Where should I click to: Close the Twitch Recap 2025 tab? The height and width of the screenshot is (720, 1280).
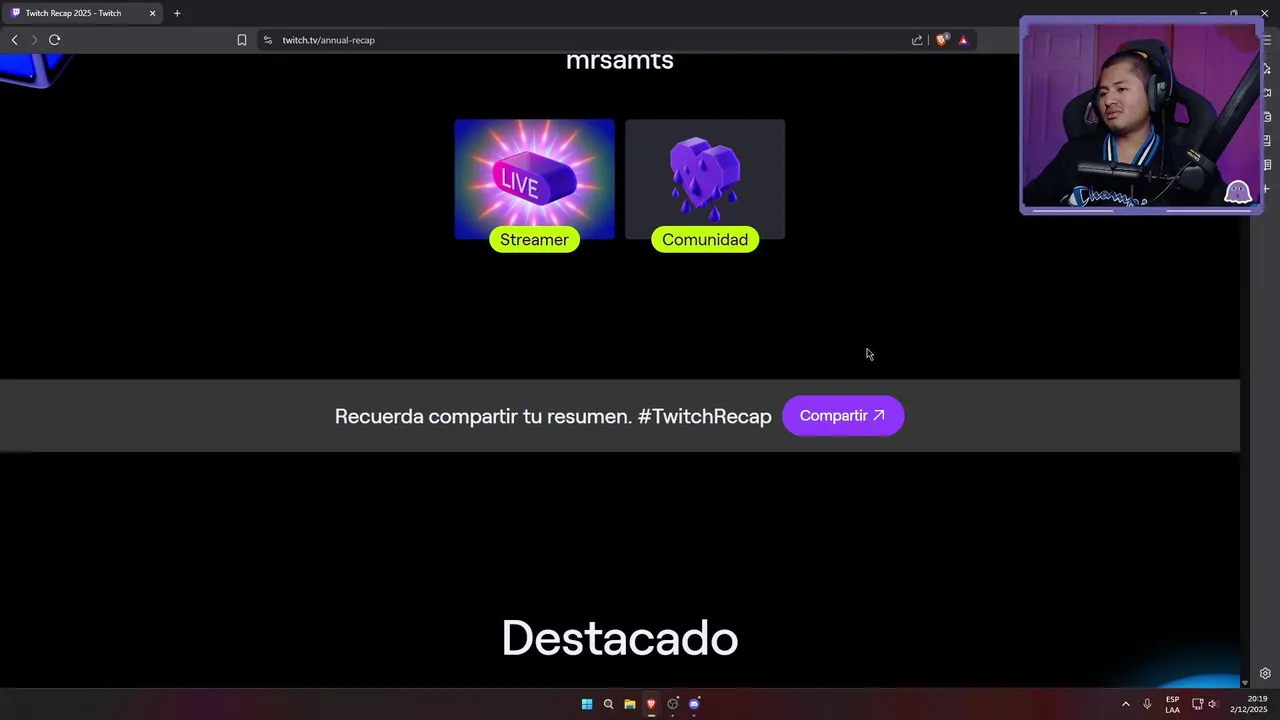coord(152,13)
